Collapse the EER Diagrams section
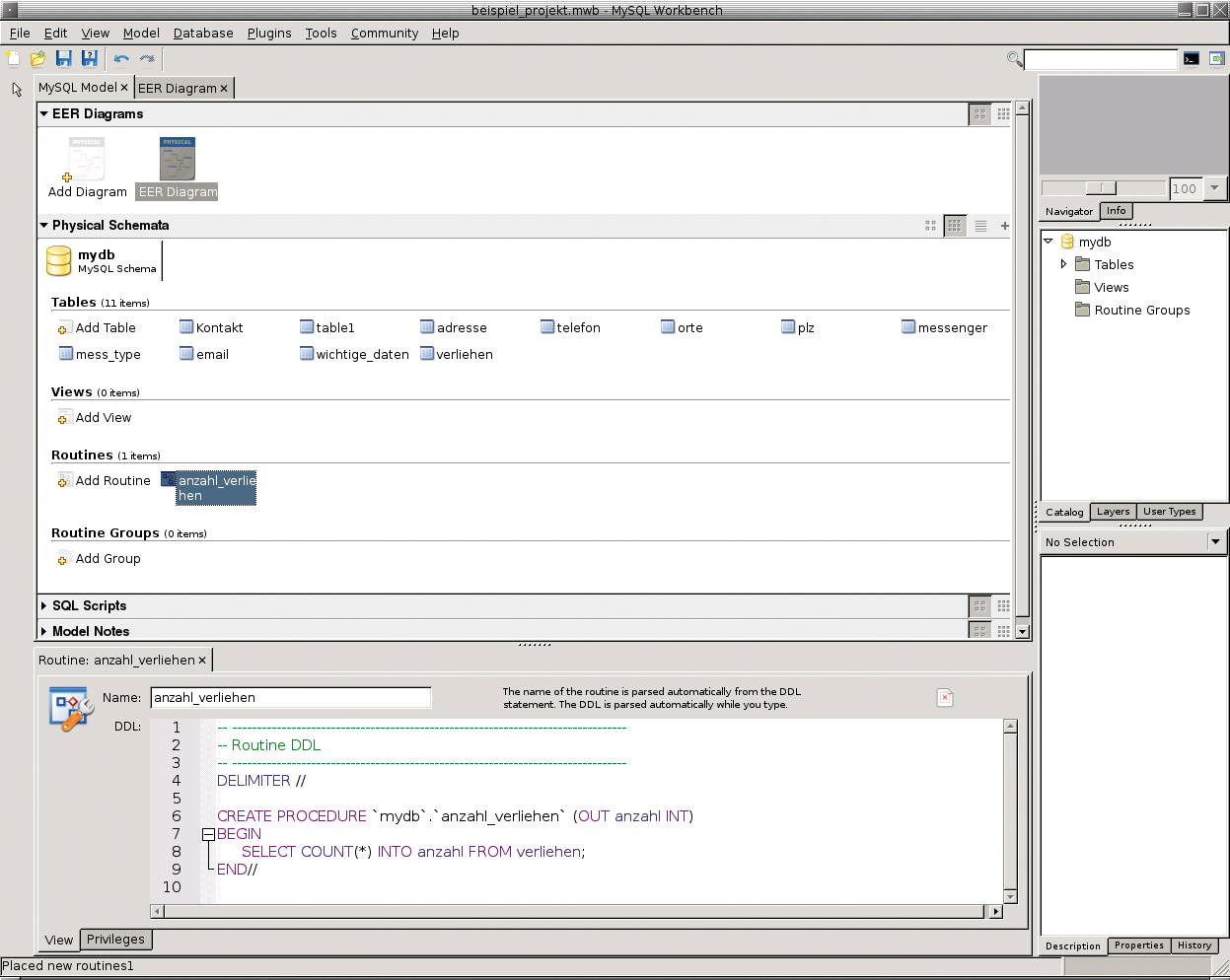Image resolution: width=1230 pixels, height=980 pixels. click(x=44, y=114)
